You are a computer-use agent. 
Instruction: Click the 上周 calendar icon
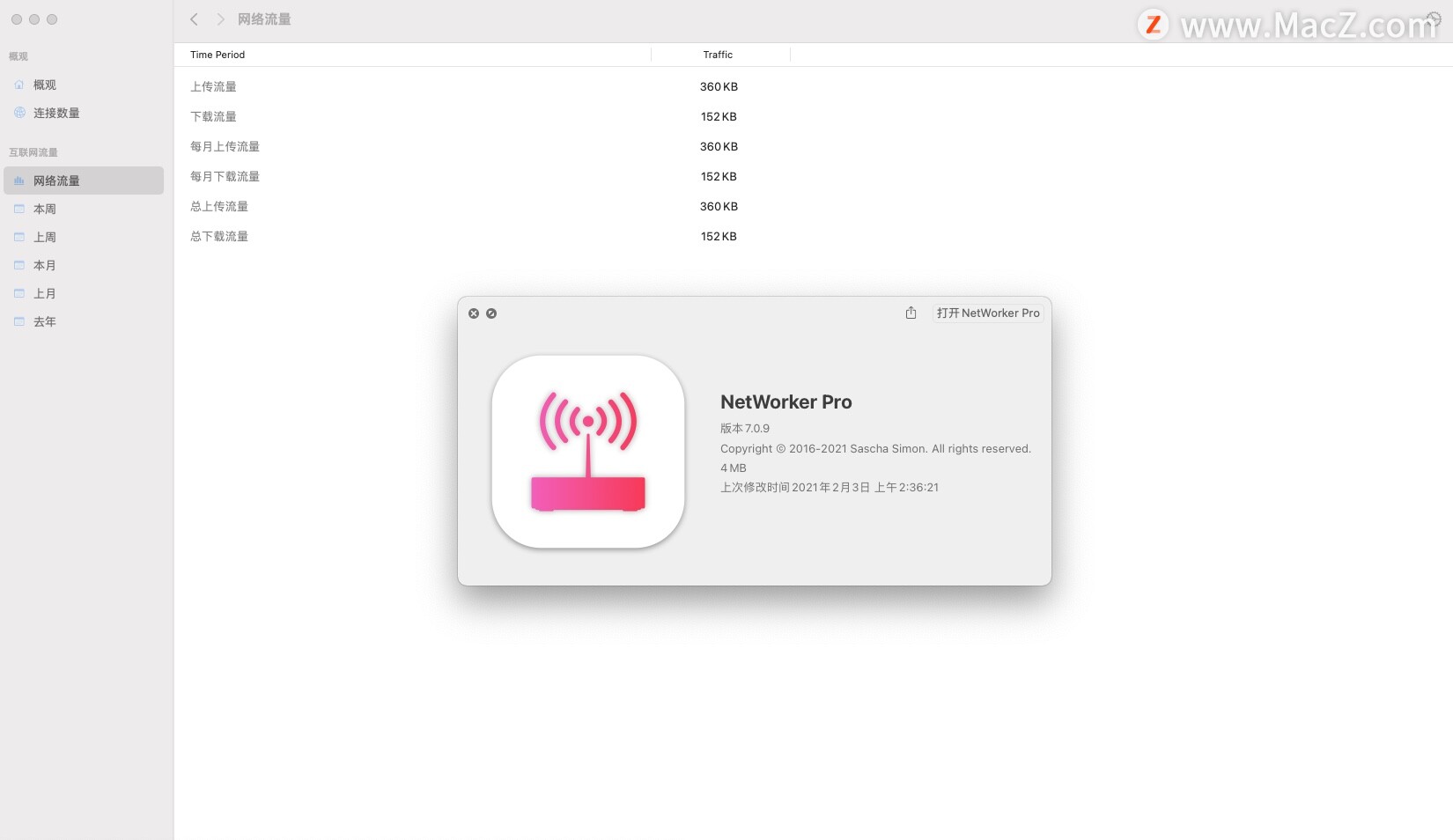click(x=19, y=237)
